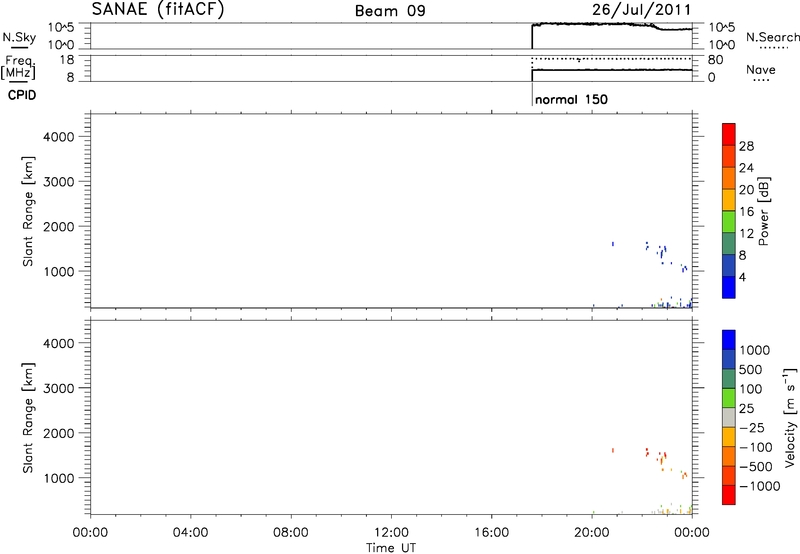The width and height of the screenshot is (800, 554).
Task: Click the "4" value on the power colorbar
Action: [x=742, y=277]
